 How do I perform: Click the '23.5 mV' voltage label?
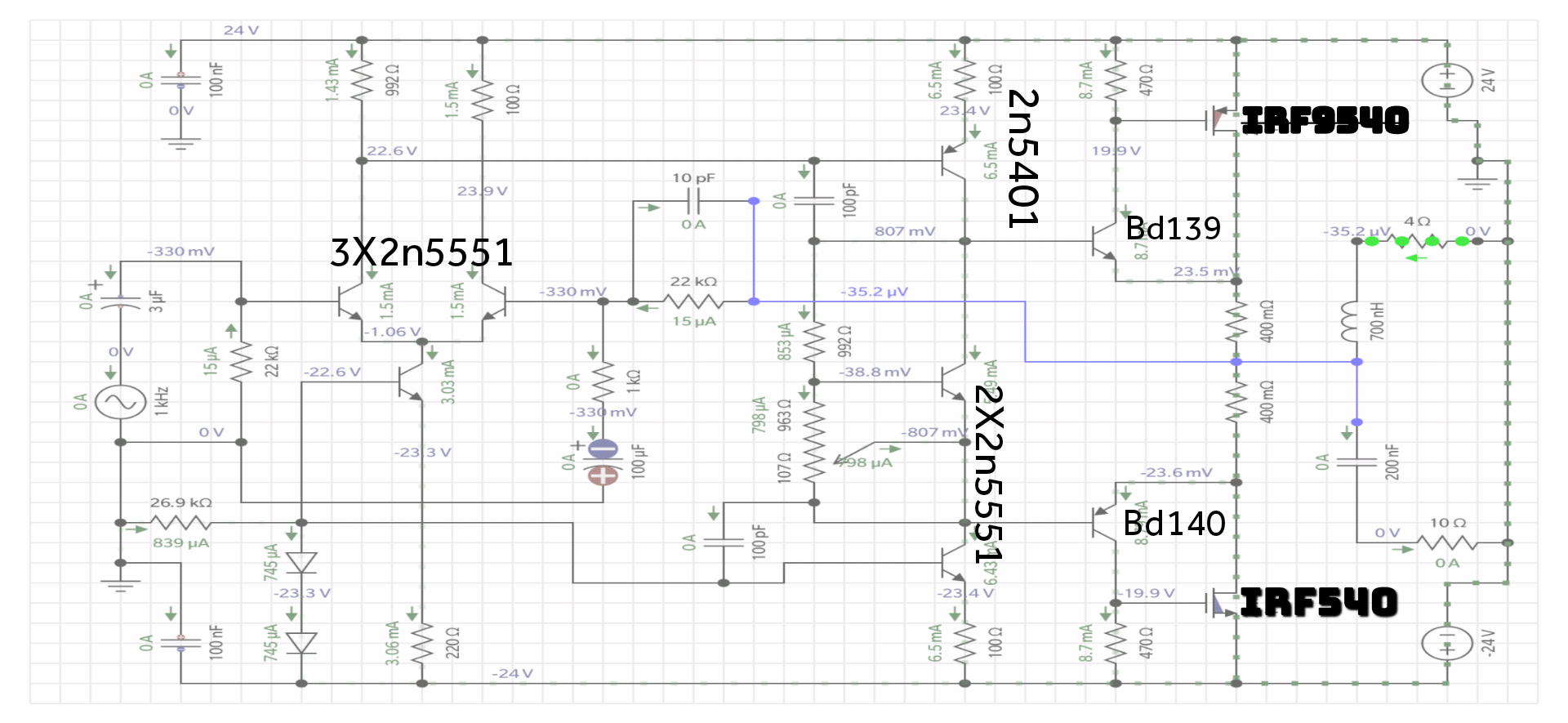pyautogui.click(x=1207, y=271)
